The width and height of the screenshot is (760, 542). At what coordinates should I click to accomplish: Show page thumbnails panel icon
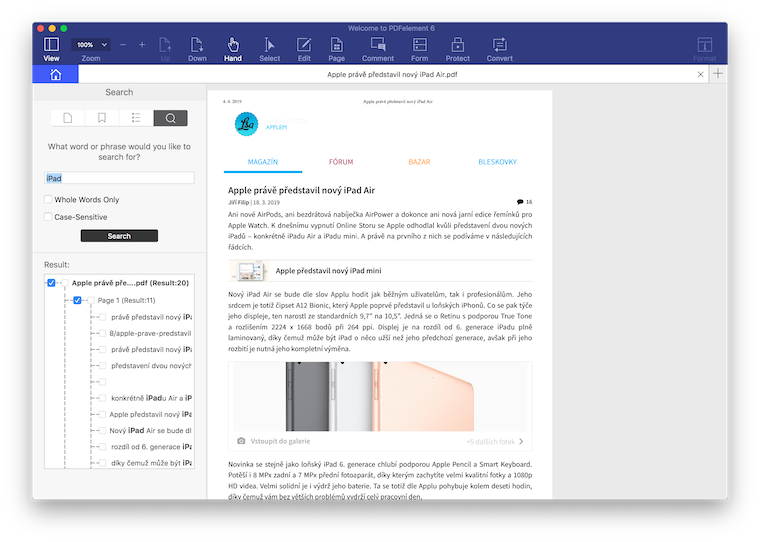tap(68, 118)
